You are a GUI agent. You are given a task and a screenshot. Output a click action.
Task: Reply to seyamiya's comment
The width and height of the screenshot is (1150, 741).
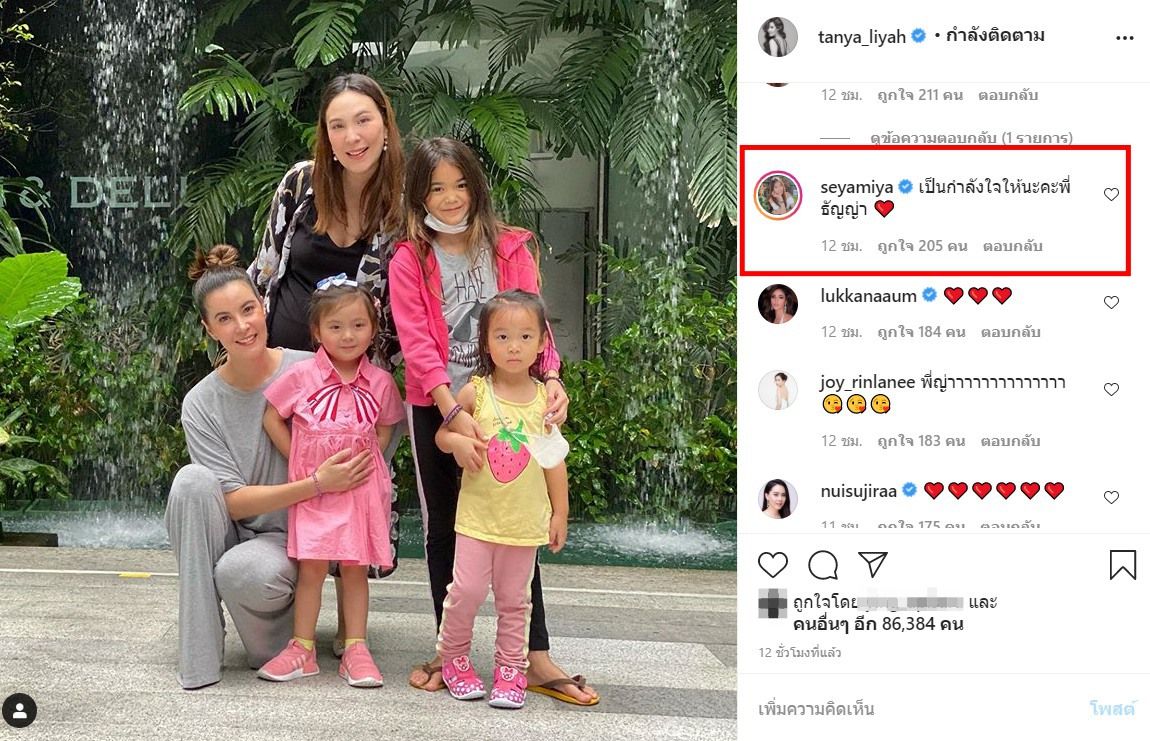click(x=1012, y=246)
